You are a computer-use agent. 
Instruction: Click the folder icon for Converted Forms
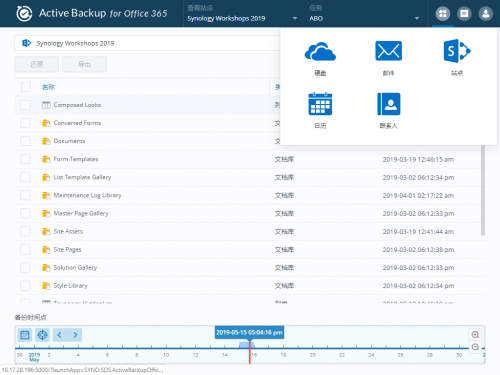click(46, 123)
